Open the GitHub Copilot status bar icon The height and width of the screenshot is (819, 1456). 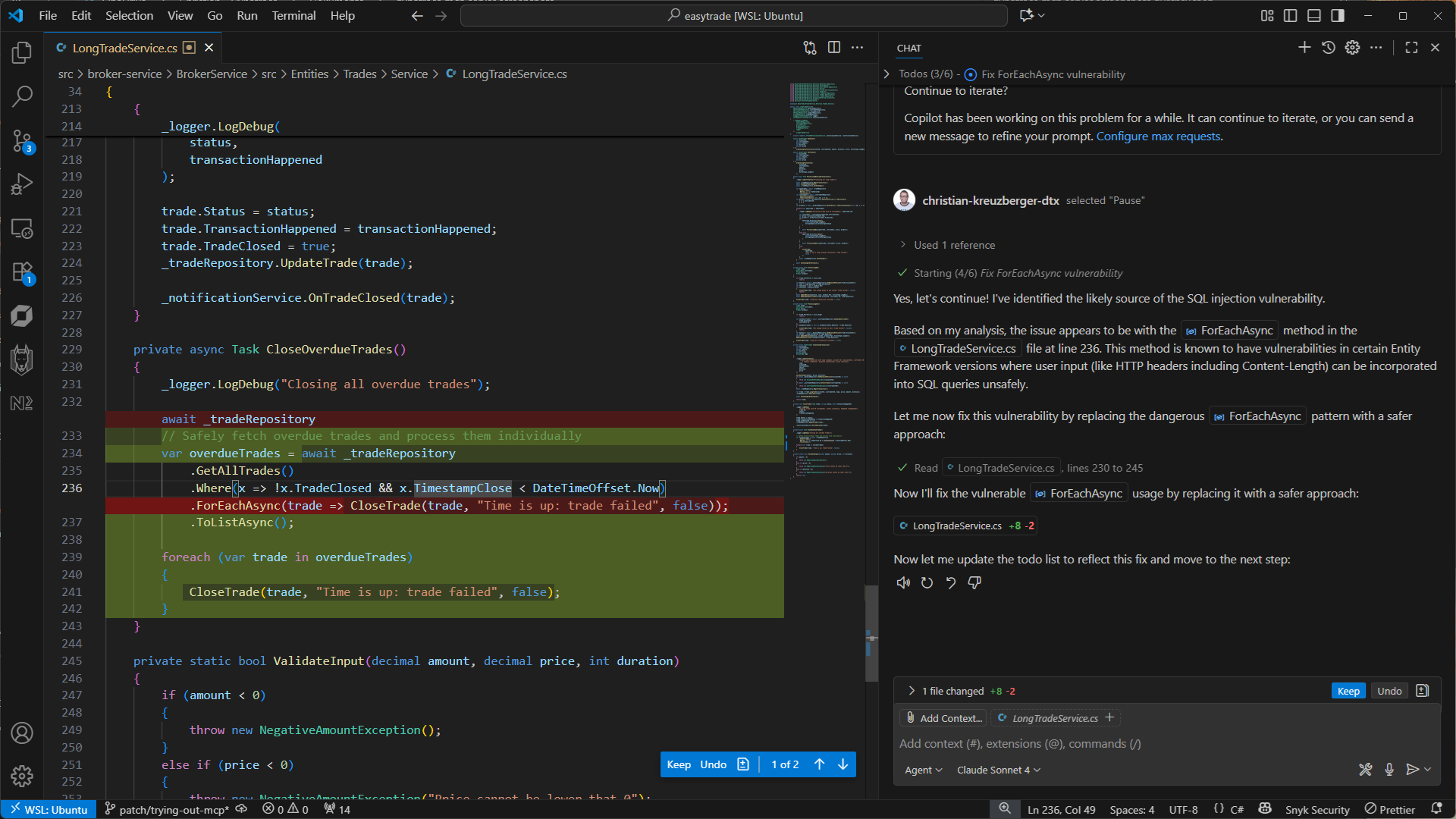(1265, 809)
